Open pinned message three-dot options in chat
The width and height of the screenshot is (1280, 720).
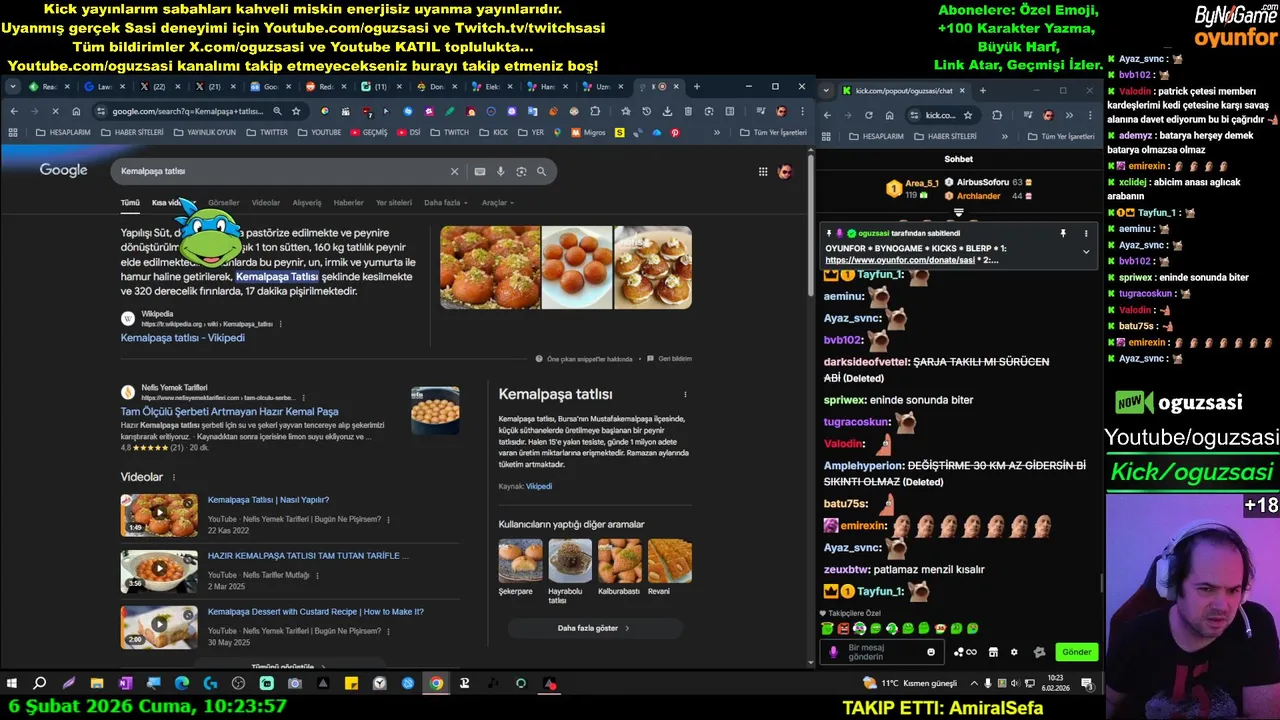click(1086, 233)
